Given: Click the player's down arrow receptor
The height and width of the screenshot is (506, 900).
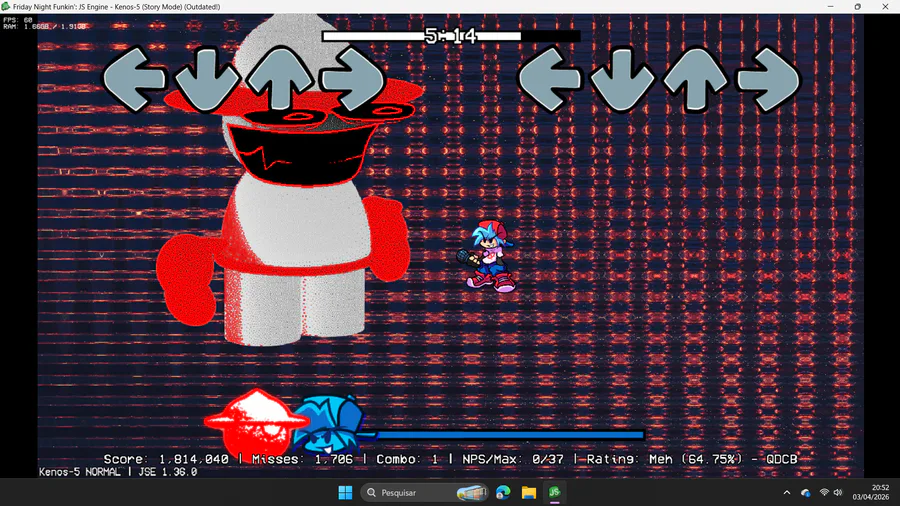Looking at the screenshot, I should click(x=622, y=79).
